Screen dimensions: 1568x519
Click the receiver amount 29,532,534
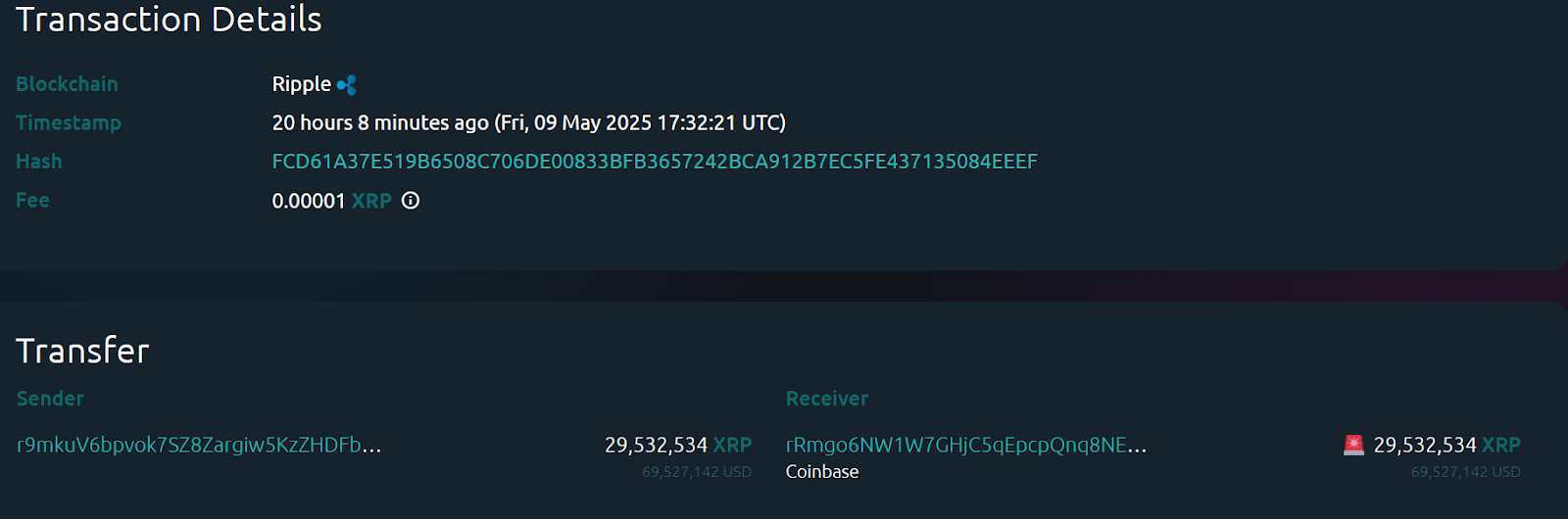[x=1425, y=446]
